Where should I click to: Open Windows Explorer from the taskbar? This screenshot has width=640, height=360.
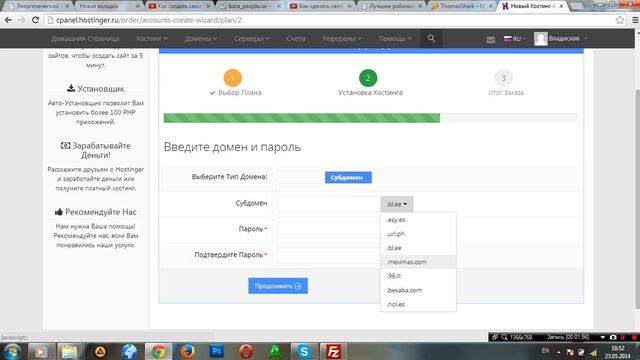coord(70,351)
